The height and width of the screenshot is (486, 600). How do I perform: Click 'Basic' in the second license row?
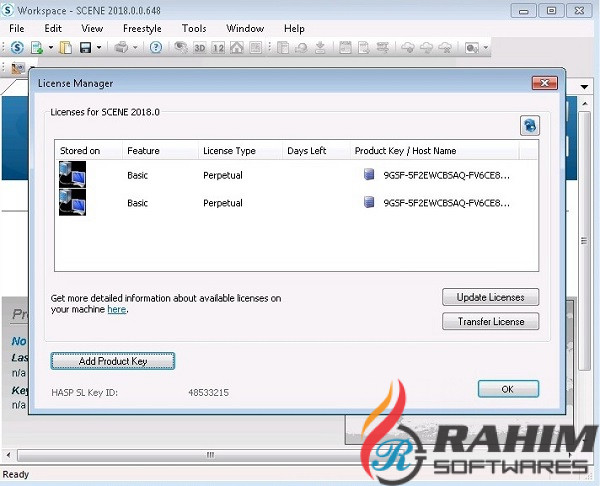click(137, 203)
